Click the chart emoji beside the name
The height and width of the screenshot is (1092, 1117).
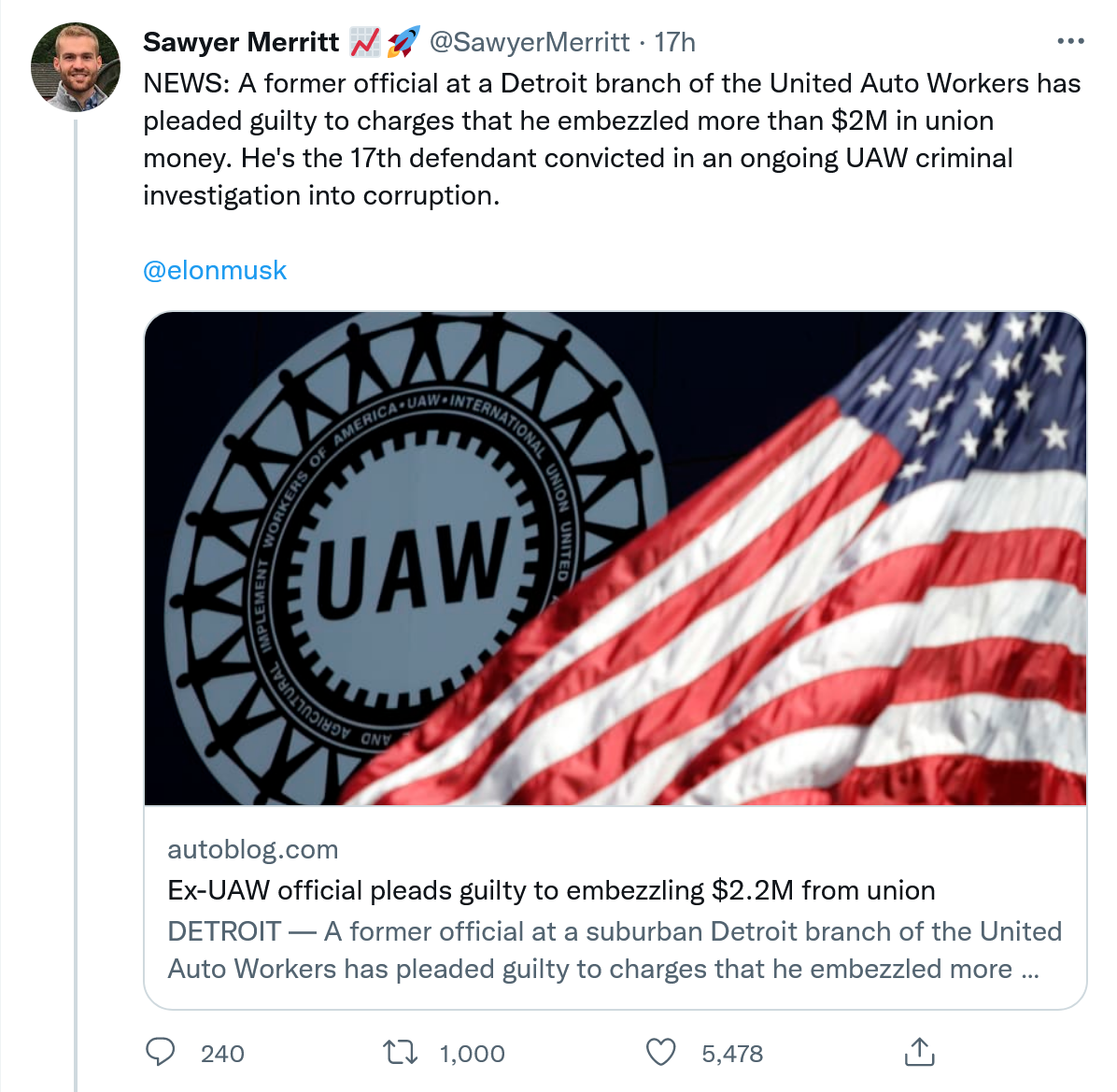(364, 42)
